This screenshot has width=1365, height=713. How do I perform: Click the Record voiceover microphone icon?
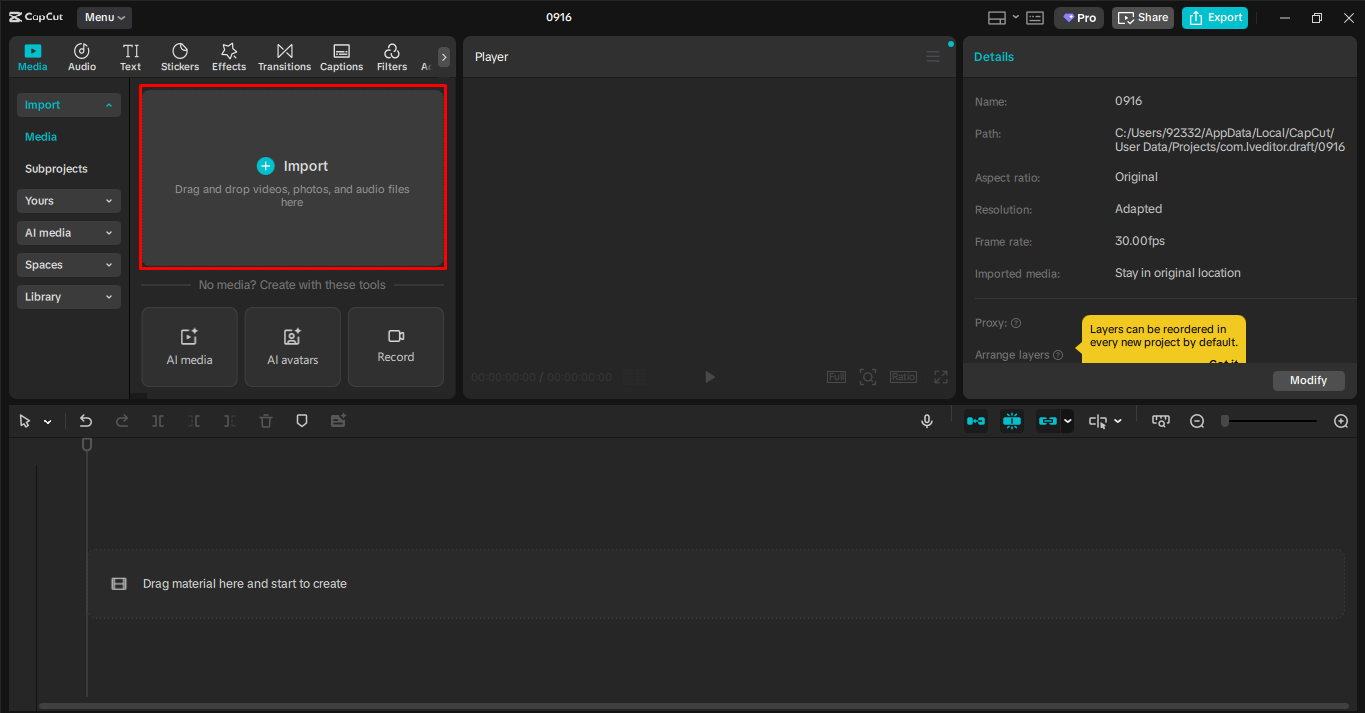pos(926,420)
